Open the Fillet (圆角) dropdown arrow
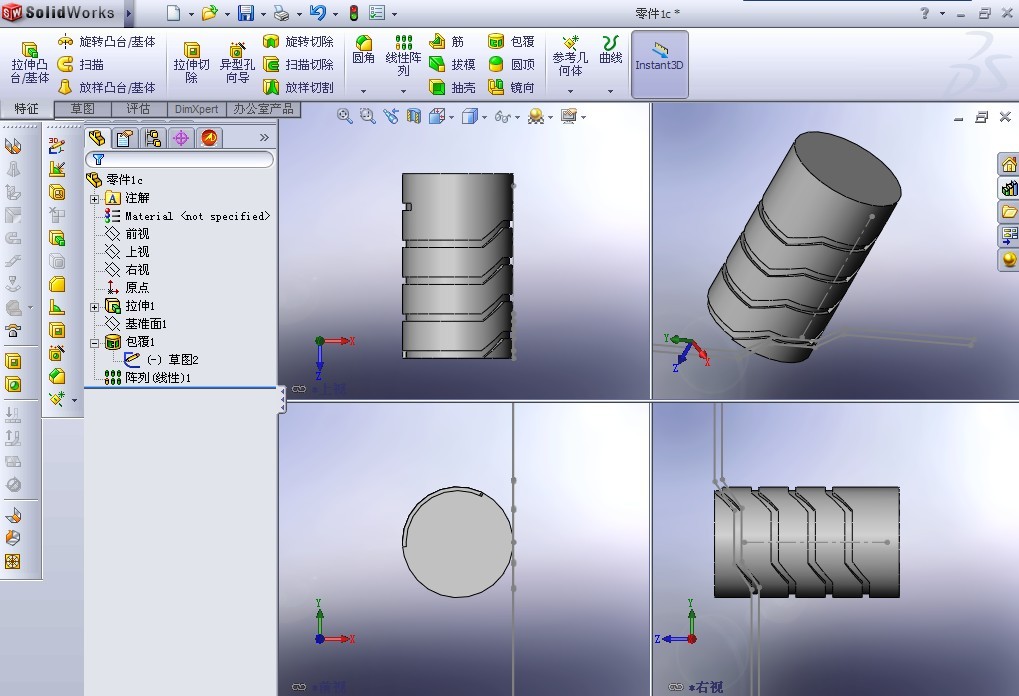This screenshot has height=696, width=1019. click(x=363, y=91)
